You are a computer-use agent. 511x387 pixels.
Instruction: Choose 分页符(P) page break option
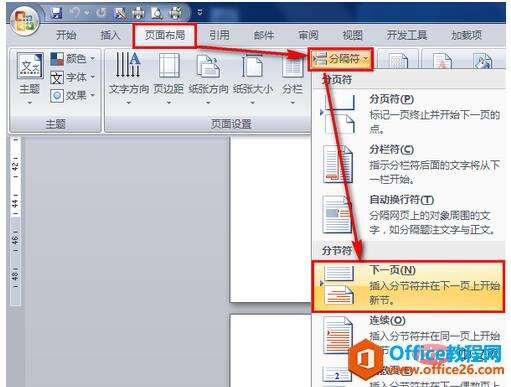click(409, 113)
